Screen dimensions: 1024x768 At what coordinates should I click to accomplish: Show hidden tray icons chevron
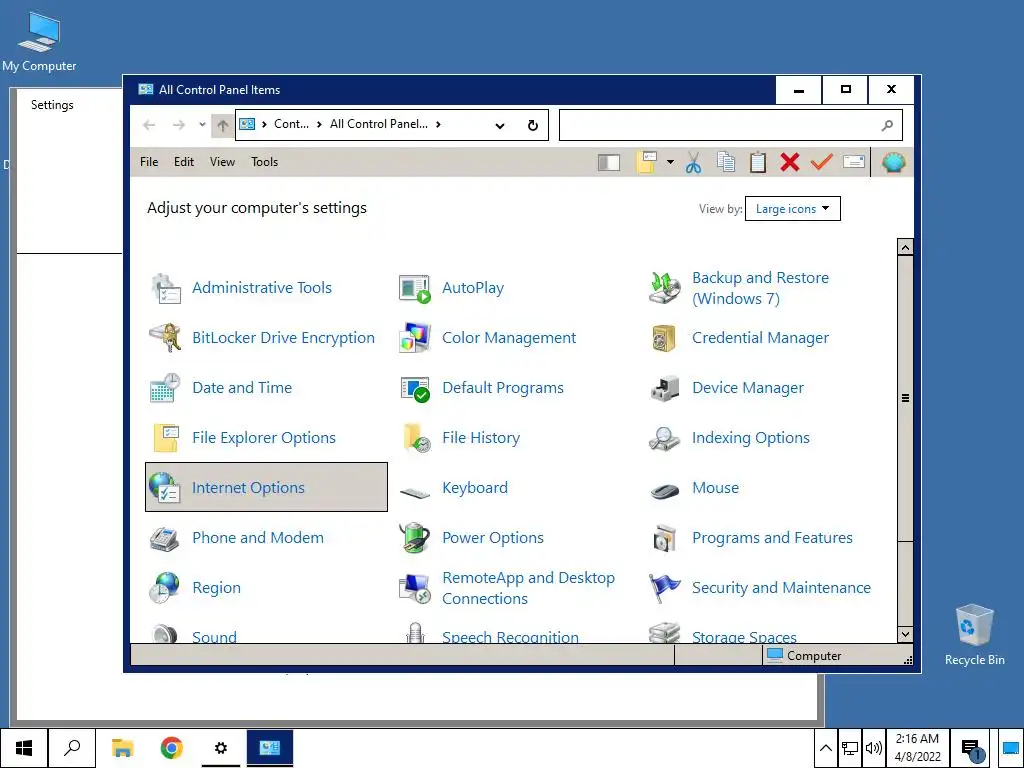[x=825, y=748]
